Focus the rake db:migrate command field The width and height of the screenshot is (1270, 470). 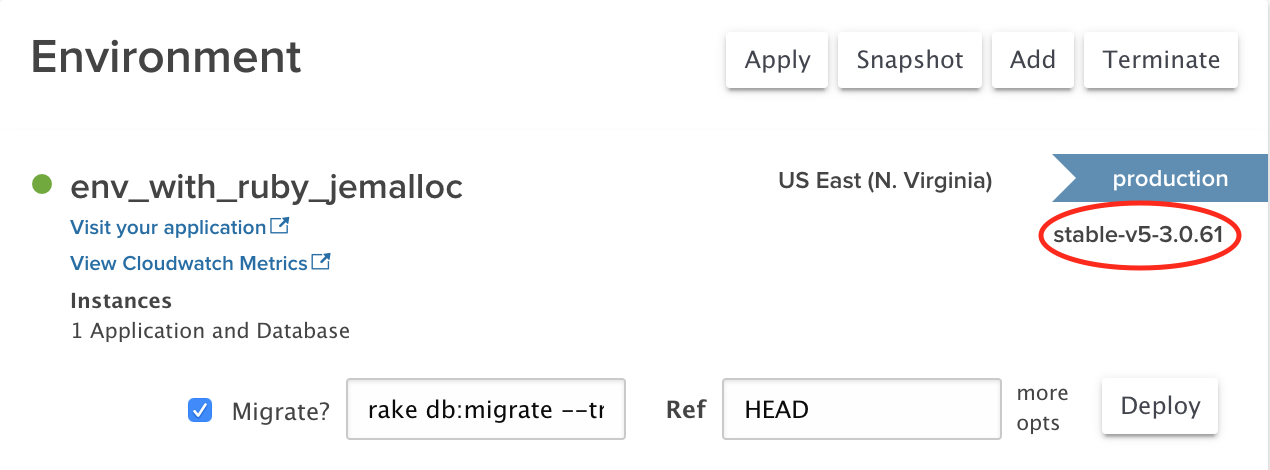pyautogui.click(x=486, y=409)
